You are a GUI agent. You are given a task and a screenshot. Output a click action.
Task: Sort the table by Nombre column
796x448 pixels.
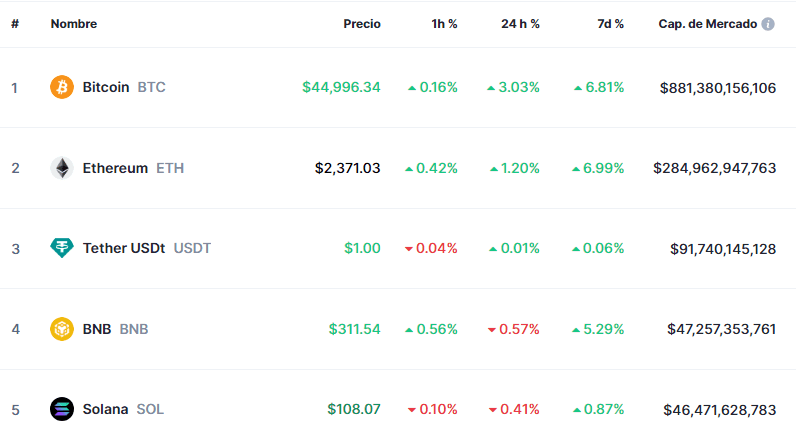(74, 24)
